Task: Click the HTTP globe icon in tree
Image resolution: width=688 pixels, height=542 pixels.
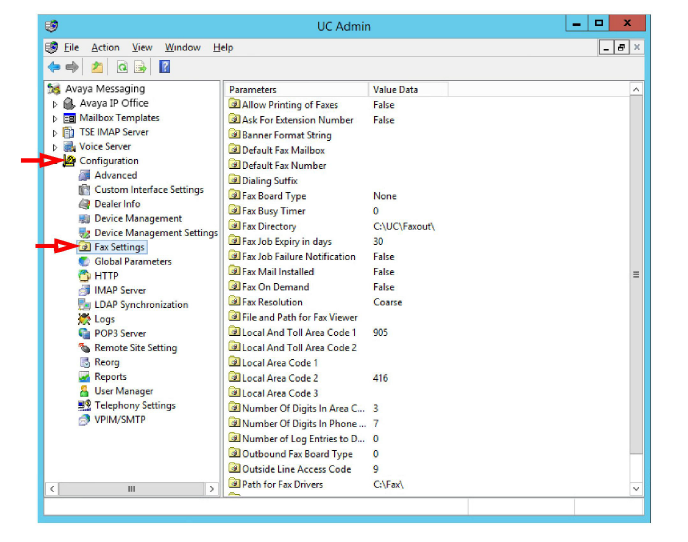Action: click(85, 276)
